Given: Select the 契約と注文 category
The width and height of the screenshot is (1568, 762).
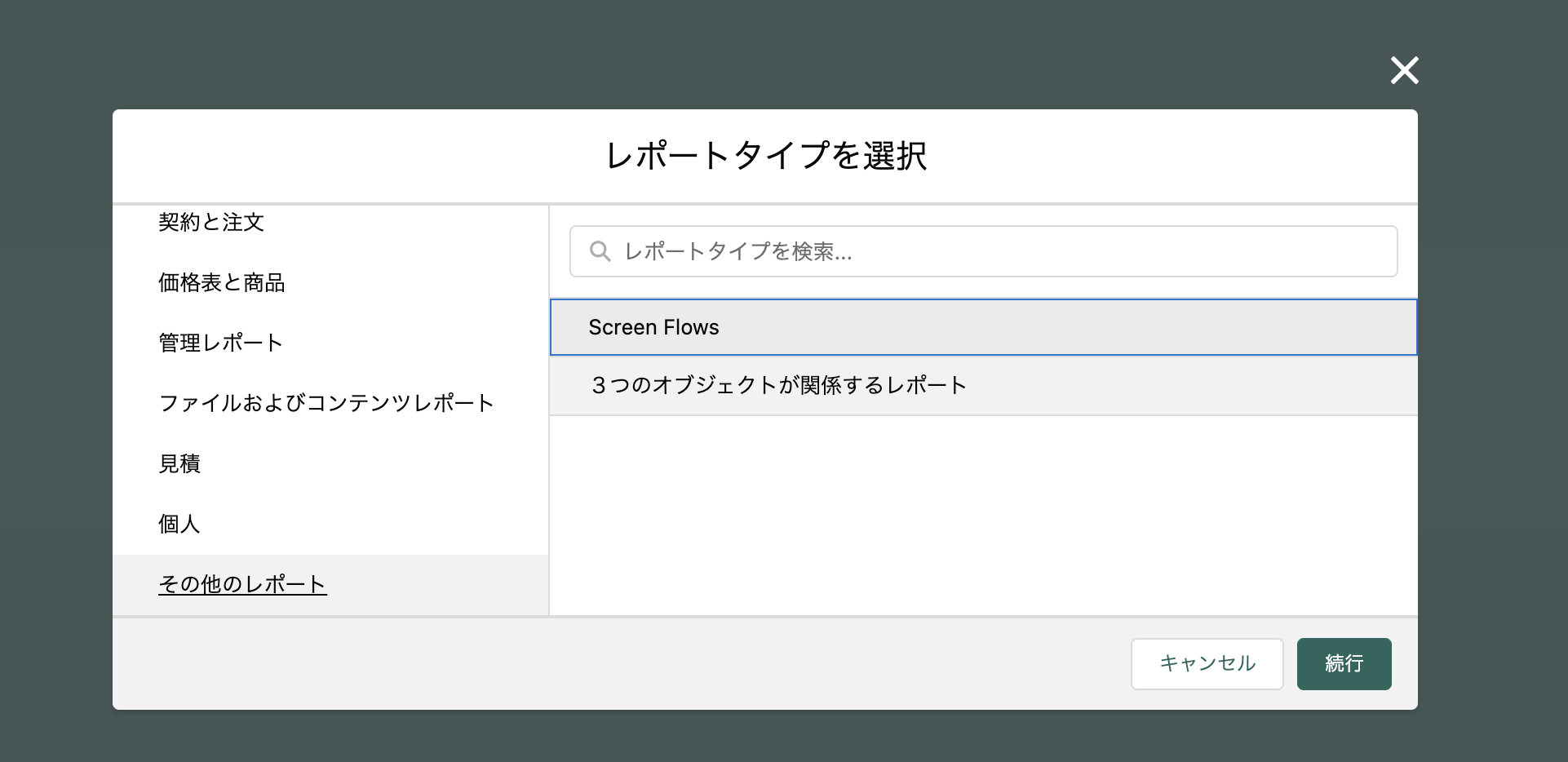Looking at the screenshot, I should 210,222.
